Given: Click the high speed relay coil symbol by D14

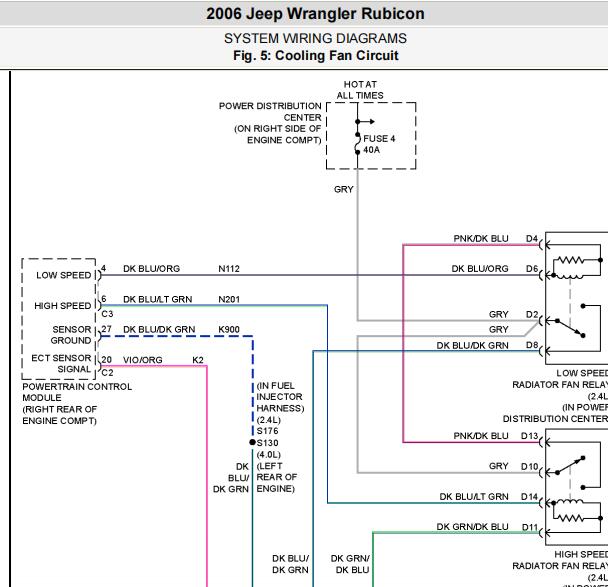Looking at the screenshot, I should (568, 503).
